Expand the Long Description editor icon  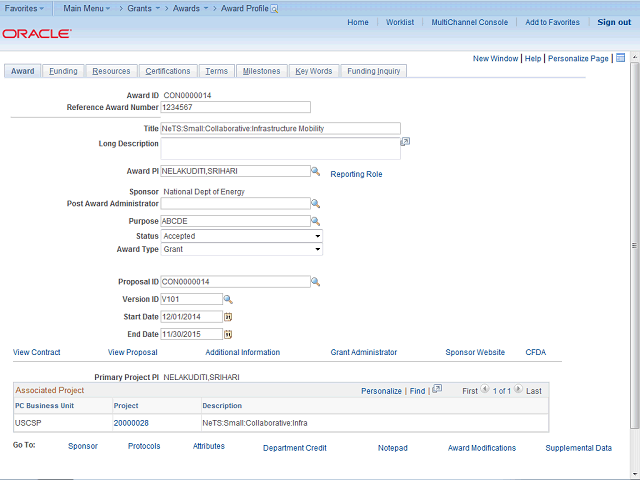405,143
